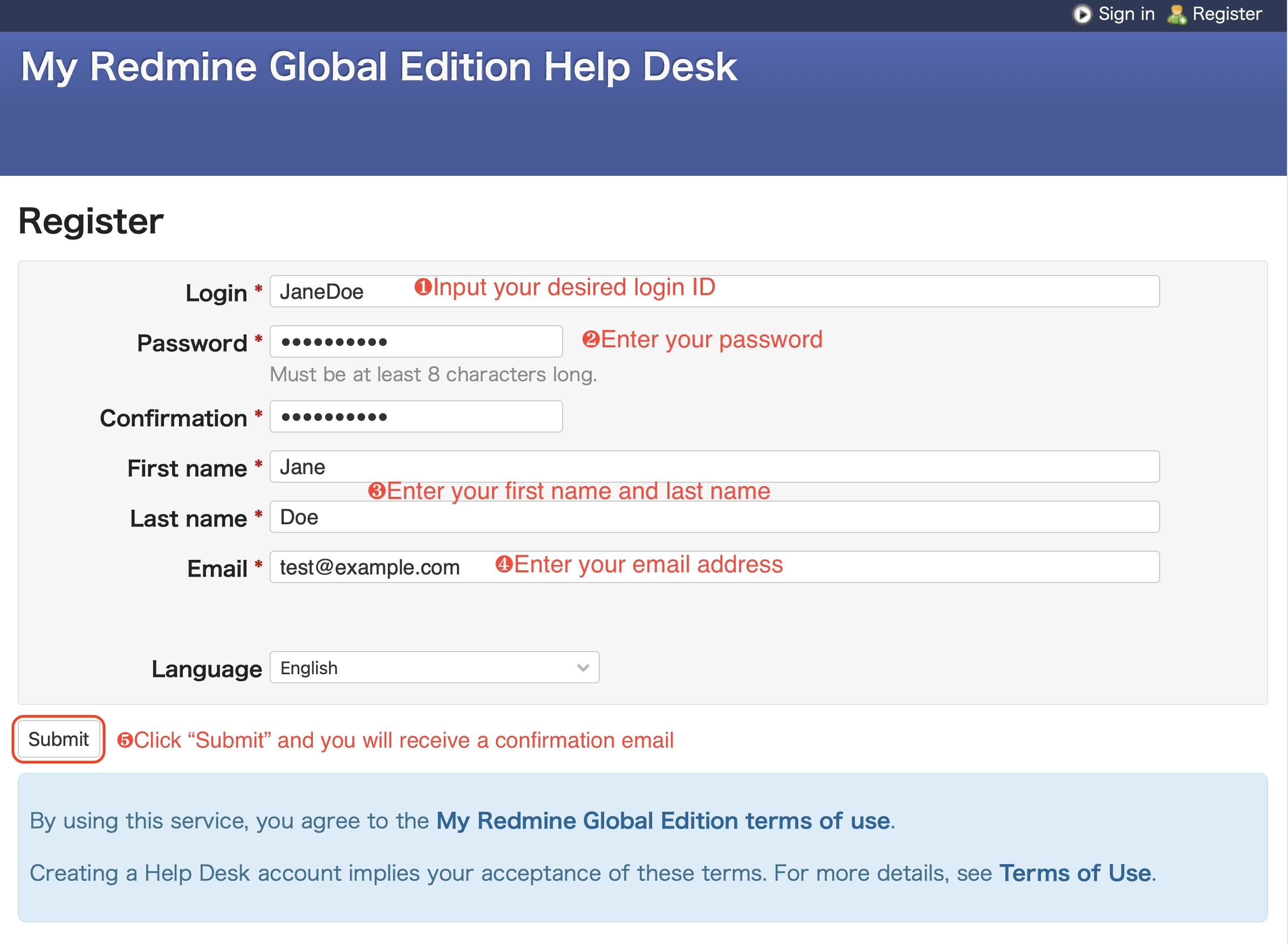Click the Email field label

[217, 569]
